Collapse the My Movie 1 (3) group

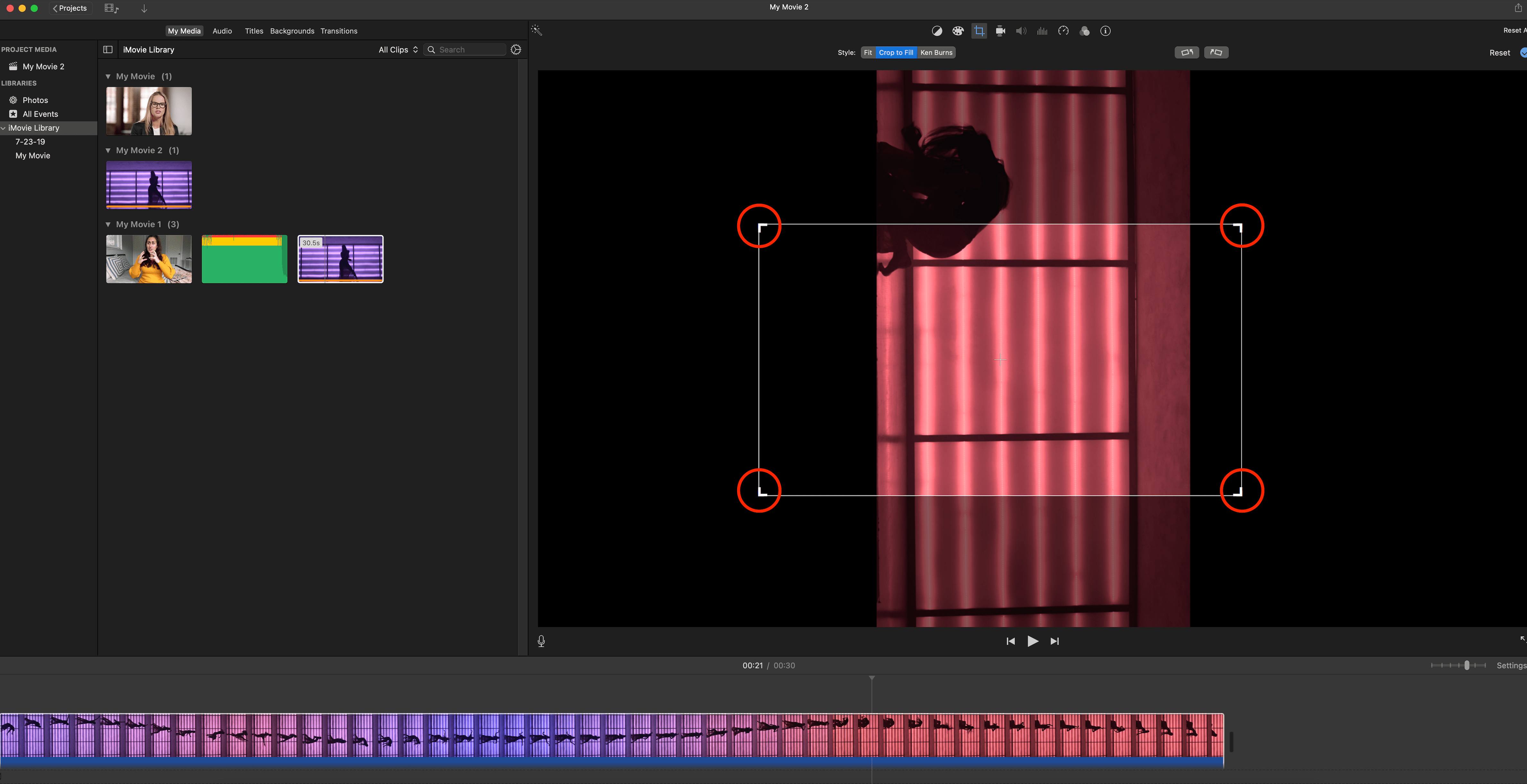pyautogui.click(x=108, y=225)
